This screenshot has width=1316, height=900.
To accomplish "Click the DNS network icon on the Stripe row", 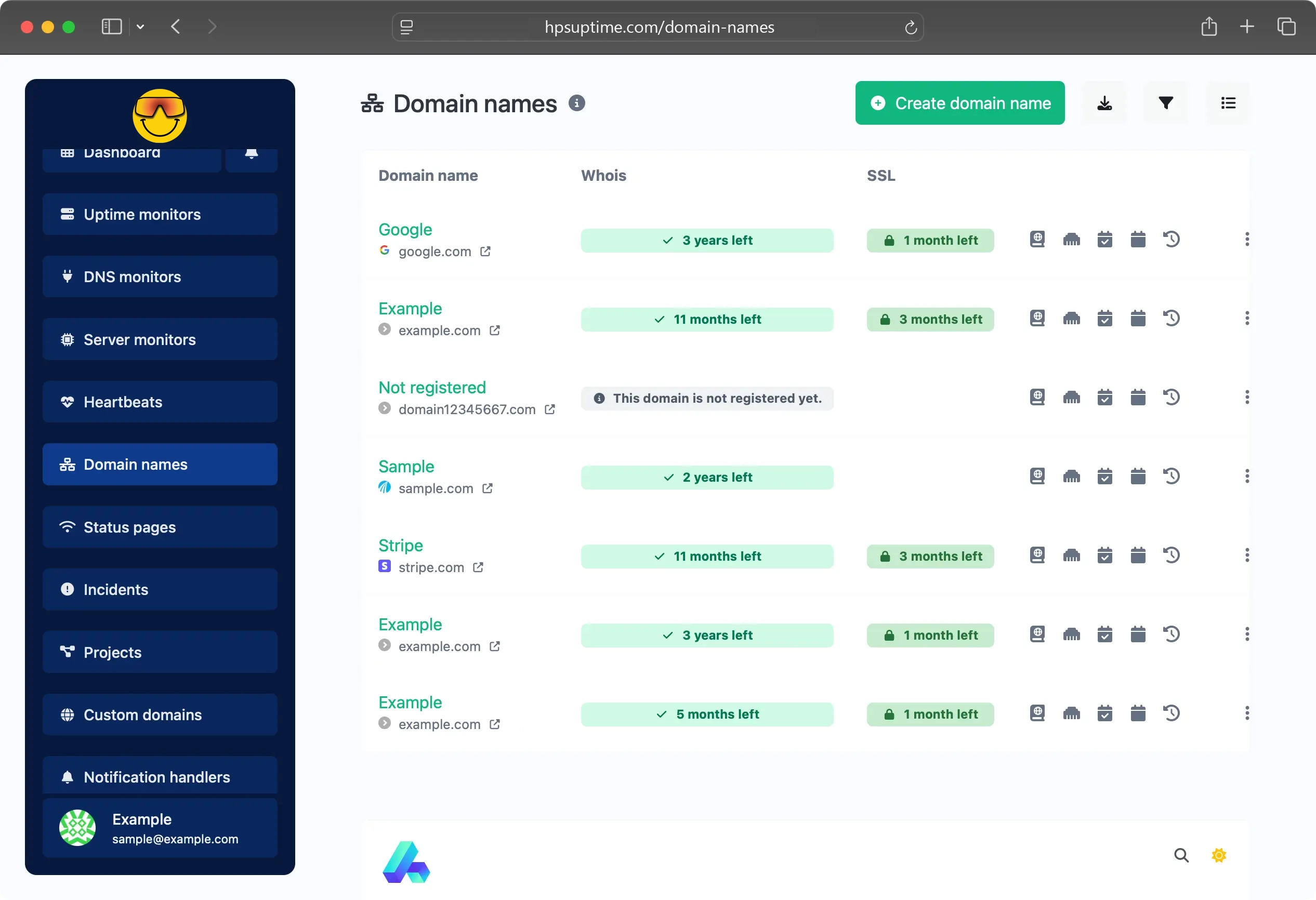I will [1072, 556].
